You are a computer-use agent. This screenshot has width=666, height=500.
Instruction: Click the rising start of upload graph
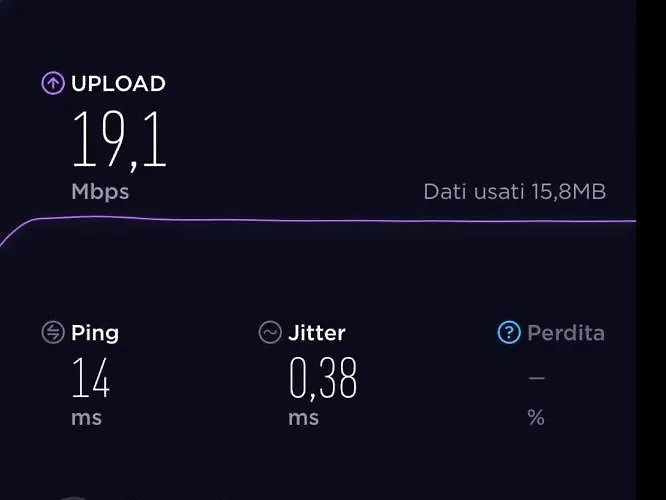click(x=15, y=232)
